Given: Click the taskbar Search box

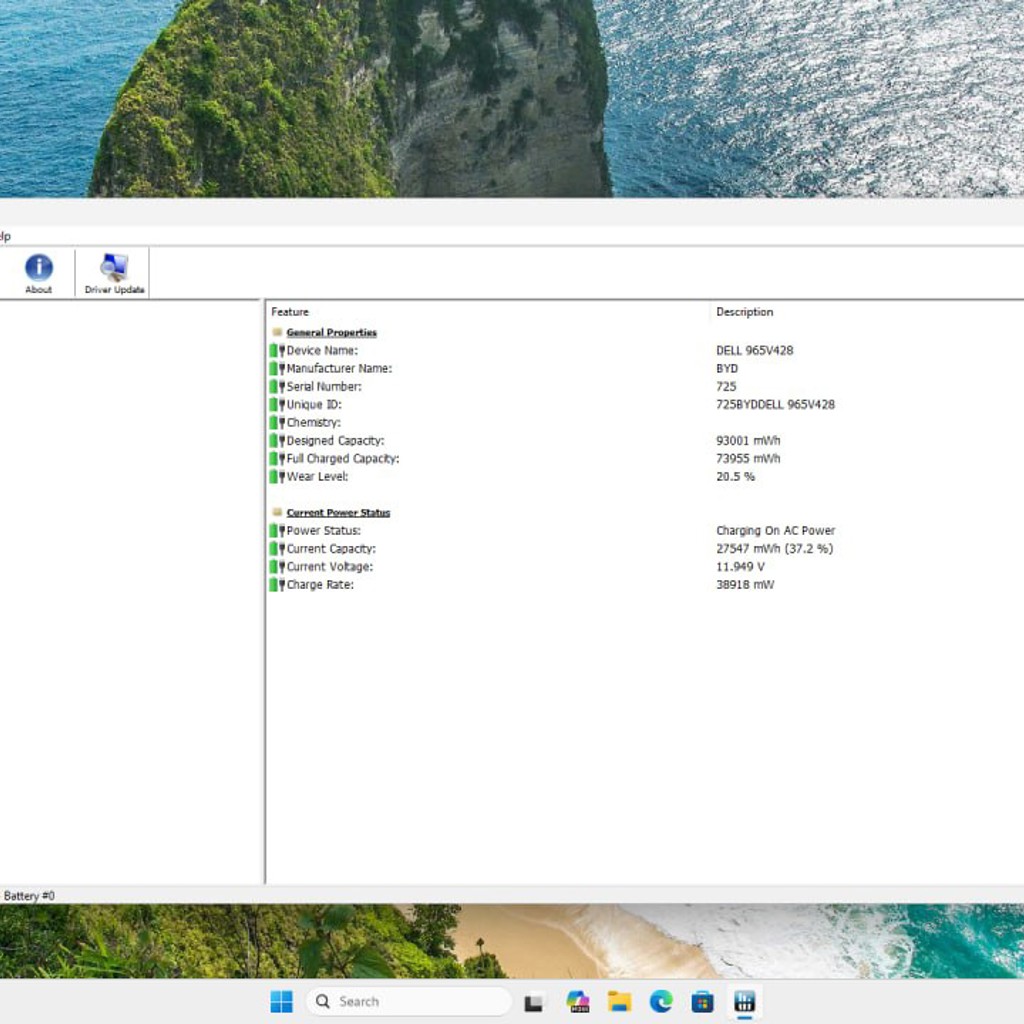Looking at the screenshot, I should (x=409, y=1001).
